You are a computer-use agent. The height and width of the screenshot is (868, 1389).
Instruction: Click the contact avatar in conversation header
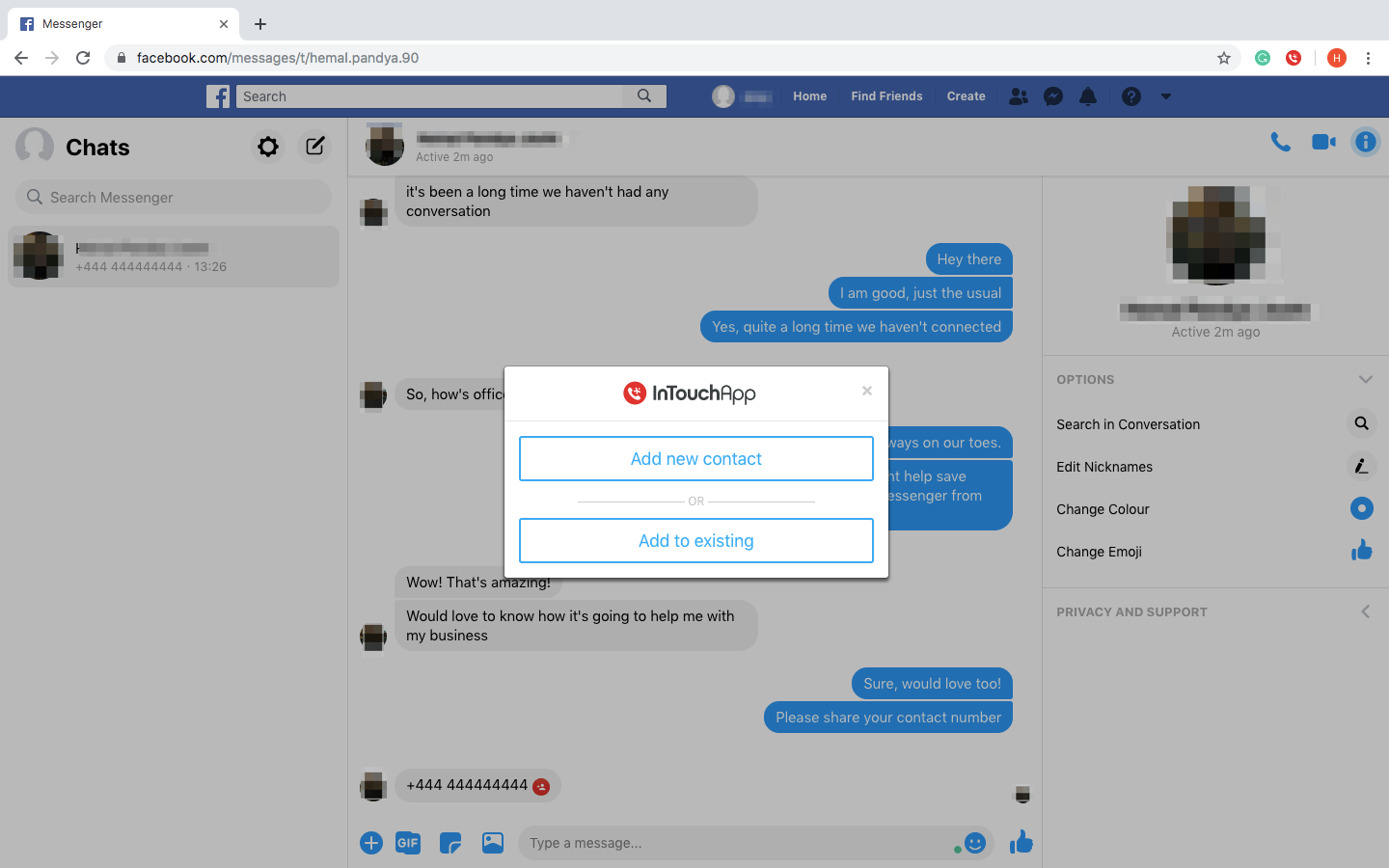click(384, 145)
